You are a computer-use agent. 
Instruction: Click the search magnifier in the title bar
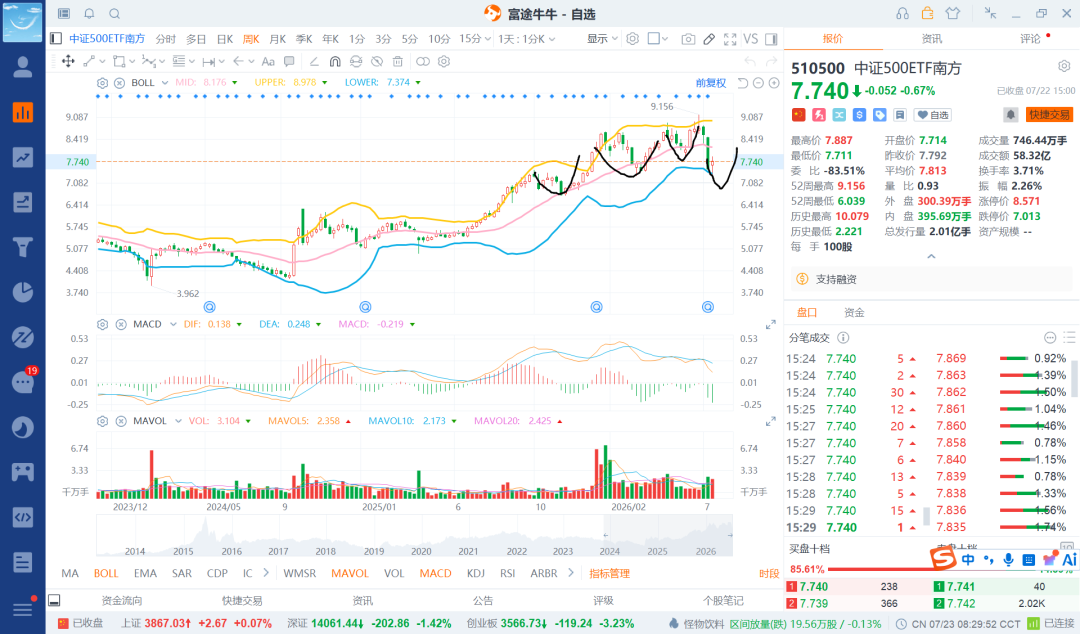(114, 14)
